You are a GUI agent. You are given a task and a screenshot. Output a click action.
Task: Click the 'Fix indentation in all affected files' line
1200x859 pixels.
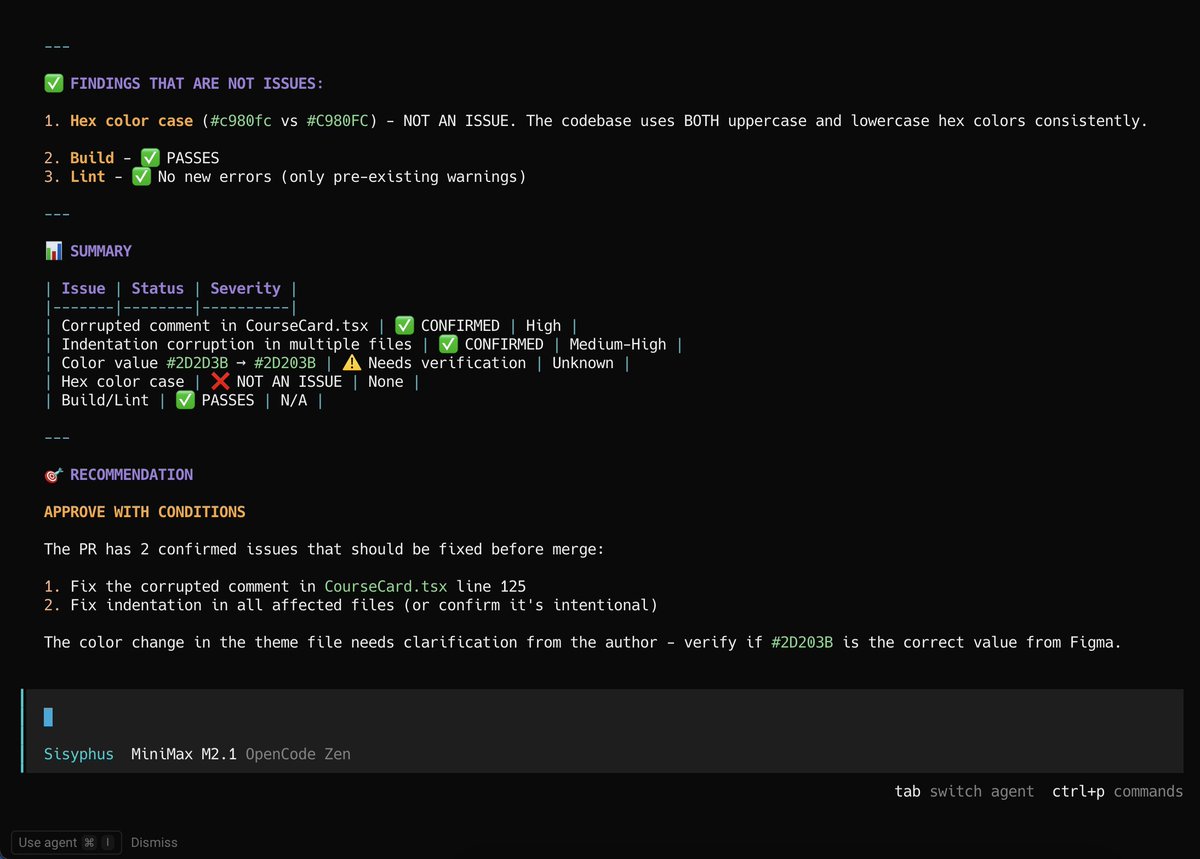351,605
